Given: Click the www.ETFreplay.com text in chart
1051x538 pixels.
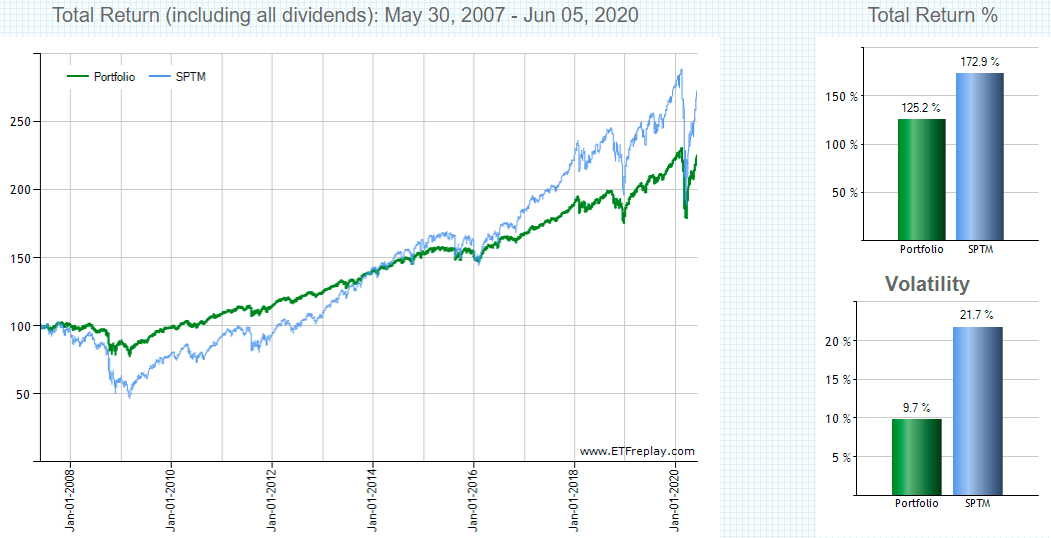Looking at the screenshot, I should point(637,452).
